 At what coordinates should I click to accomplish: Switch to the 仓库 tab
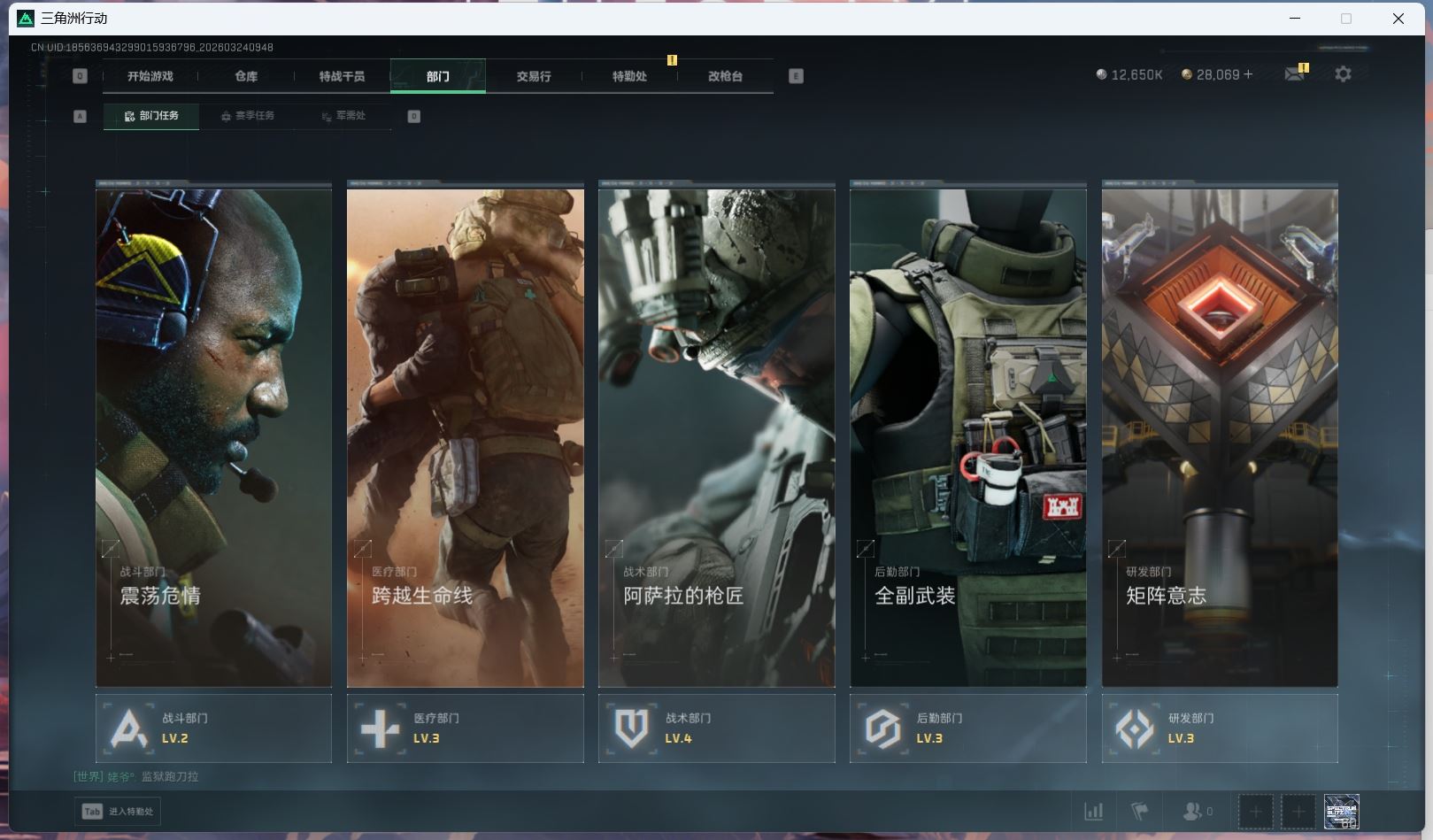tap(246, 76)
